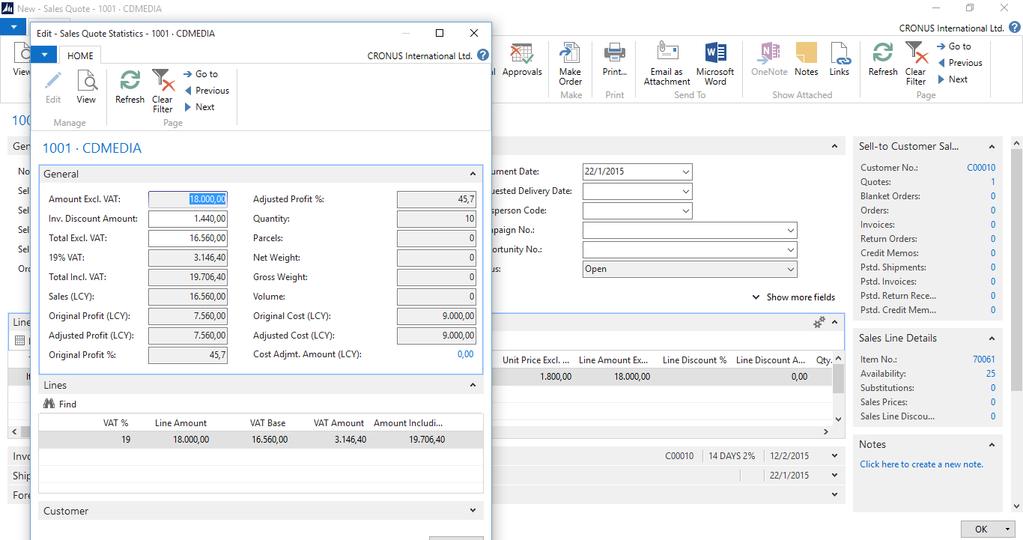Click the Quotes count value 1
The width and height of the screenshot is (1023, 540).
coord(993,182)
